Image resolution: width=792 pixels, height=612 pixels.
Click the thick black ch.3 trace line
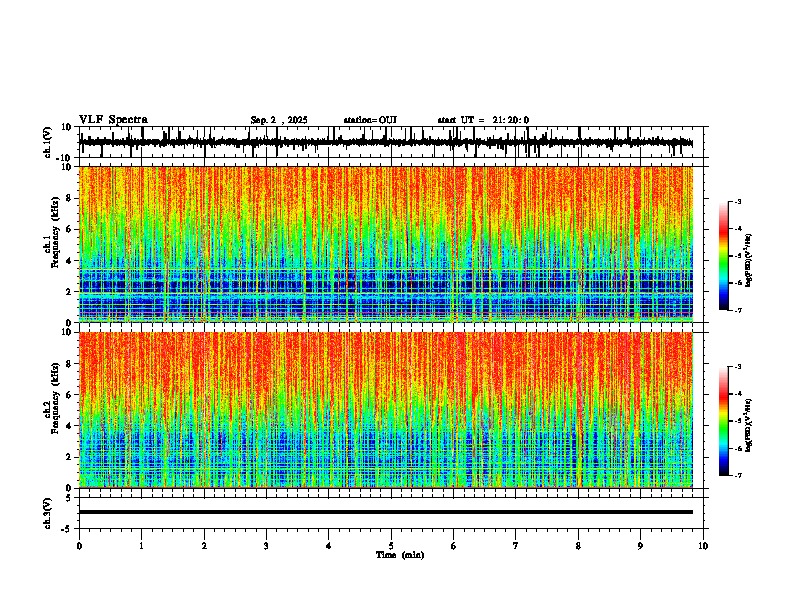click(x=386, y=512)
